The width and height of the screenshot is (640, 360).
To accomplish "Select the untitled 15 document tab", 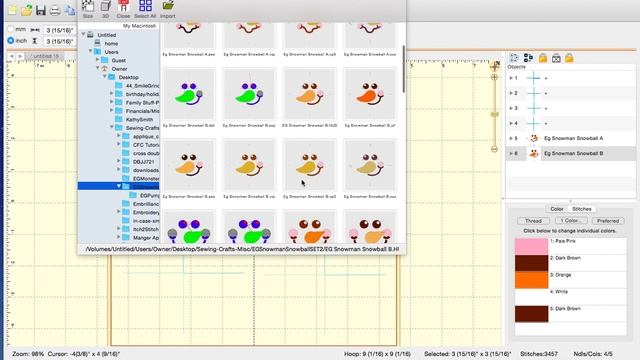I will coord(44,56).
